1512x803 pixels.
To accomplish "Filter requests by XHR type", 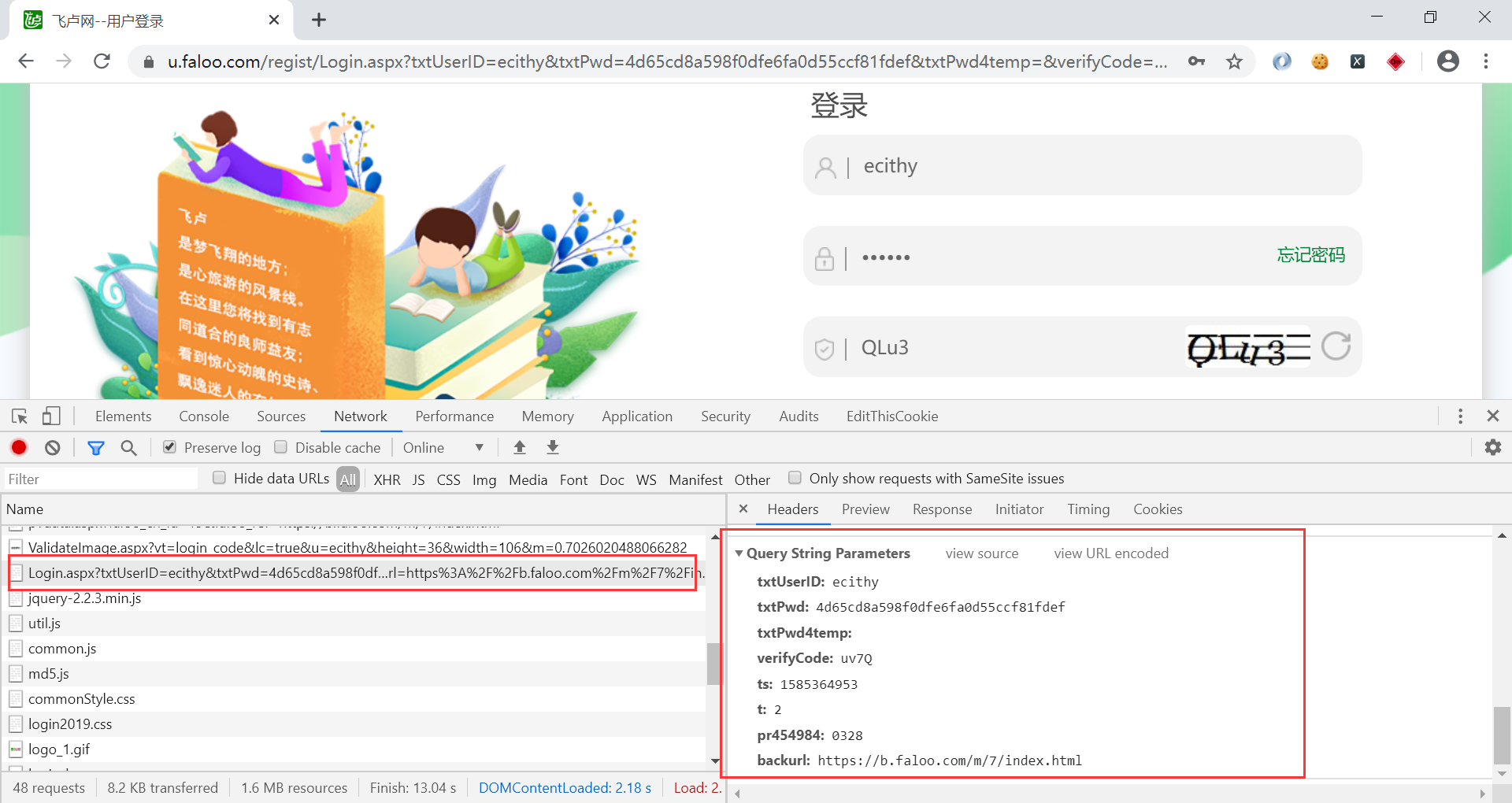I will click(387, 479).
